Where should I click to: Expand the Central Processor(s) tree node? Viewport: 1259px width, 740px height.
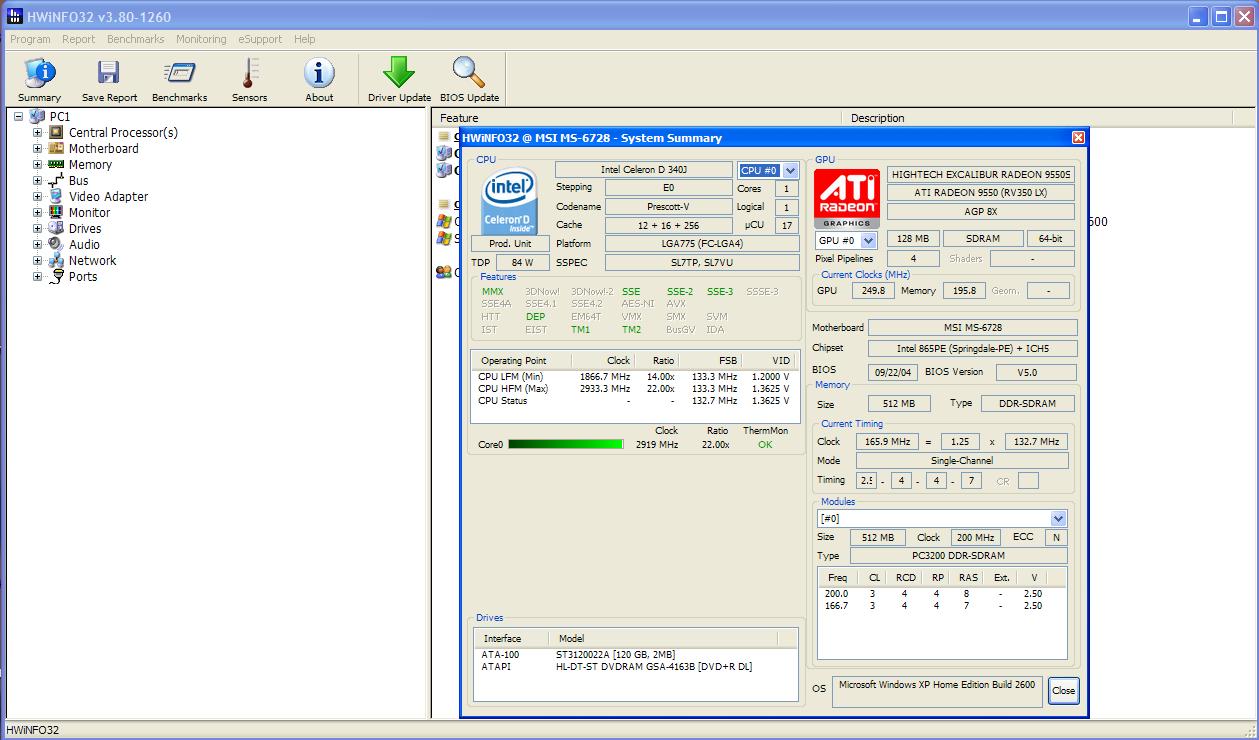click(x=38, y=132)
